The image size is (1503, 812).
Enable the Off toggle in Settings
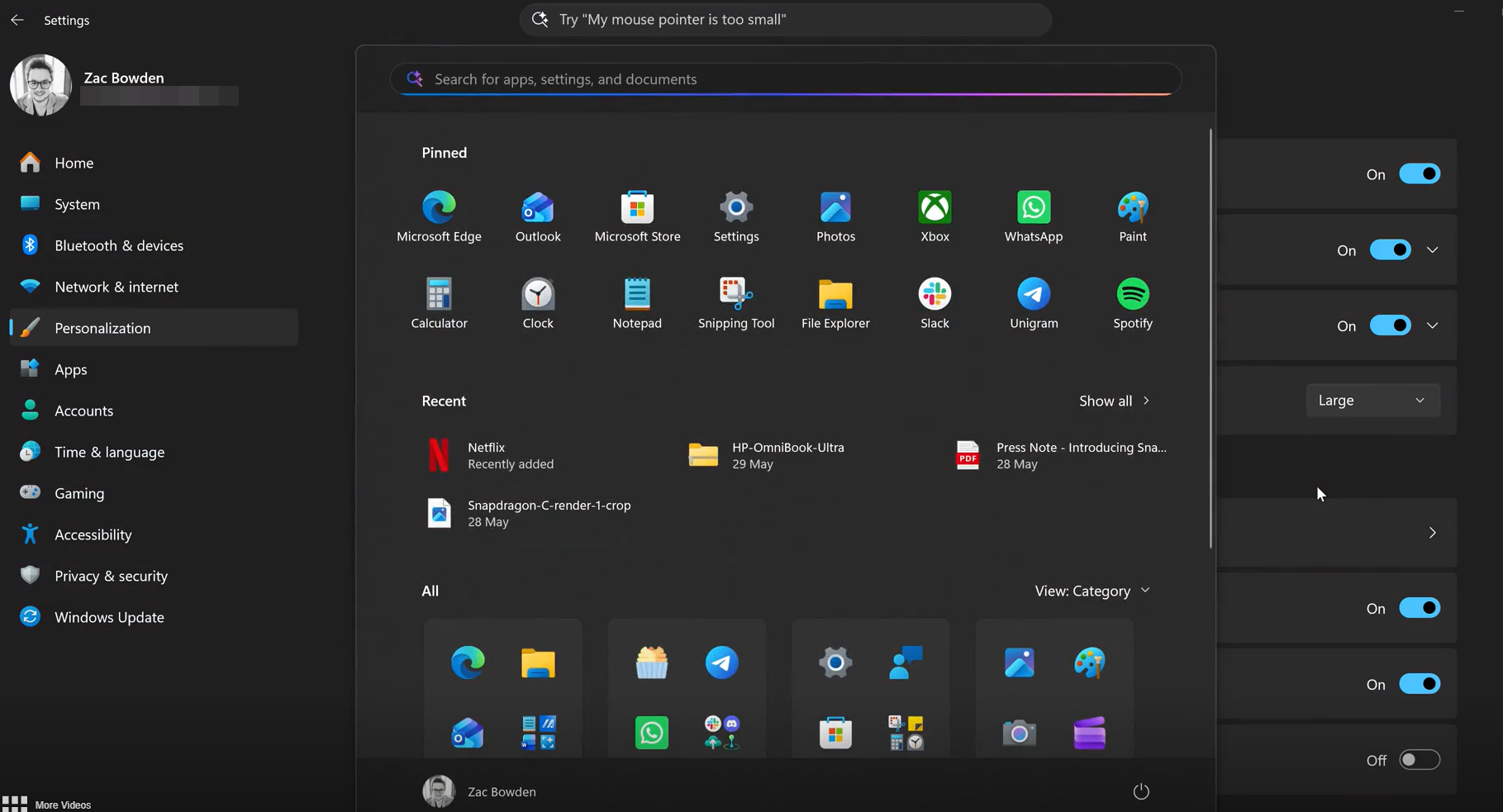click(x=1420, y=760)
